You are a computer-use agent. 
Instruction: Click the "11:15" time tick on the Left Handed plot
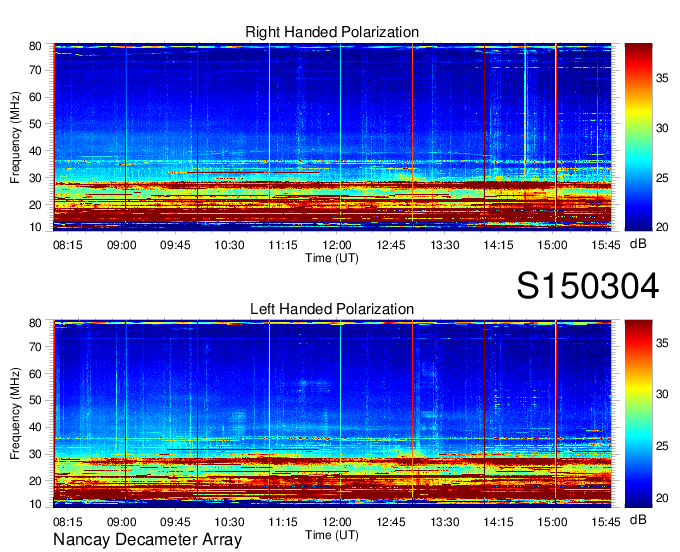pos(283,522)
